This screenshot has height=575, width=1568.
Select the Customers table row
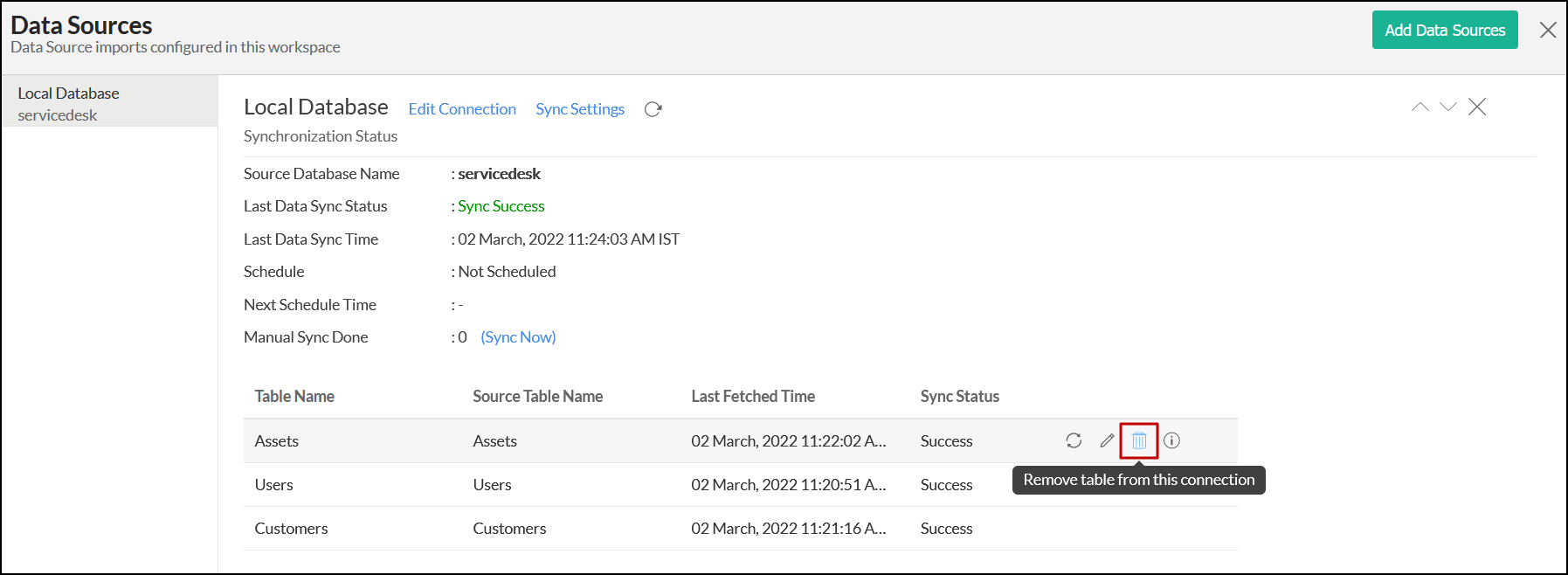click(291, 529)
